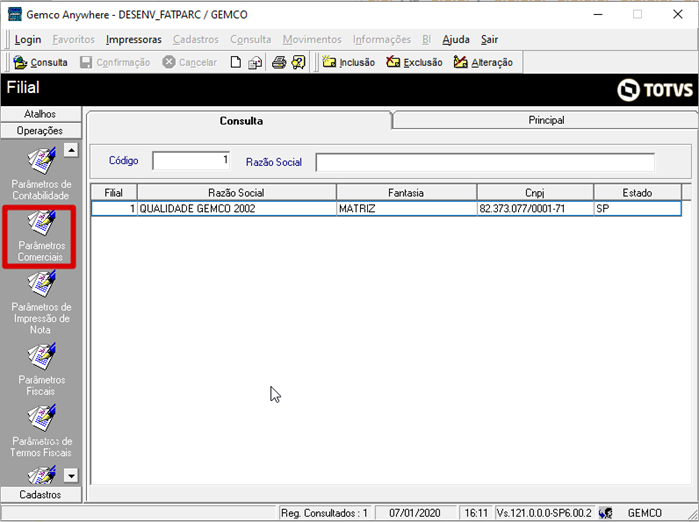Expand the Operações sidebar section
The width and height of the screenshot is (699, 522).
[41, 131]
